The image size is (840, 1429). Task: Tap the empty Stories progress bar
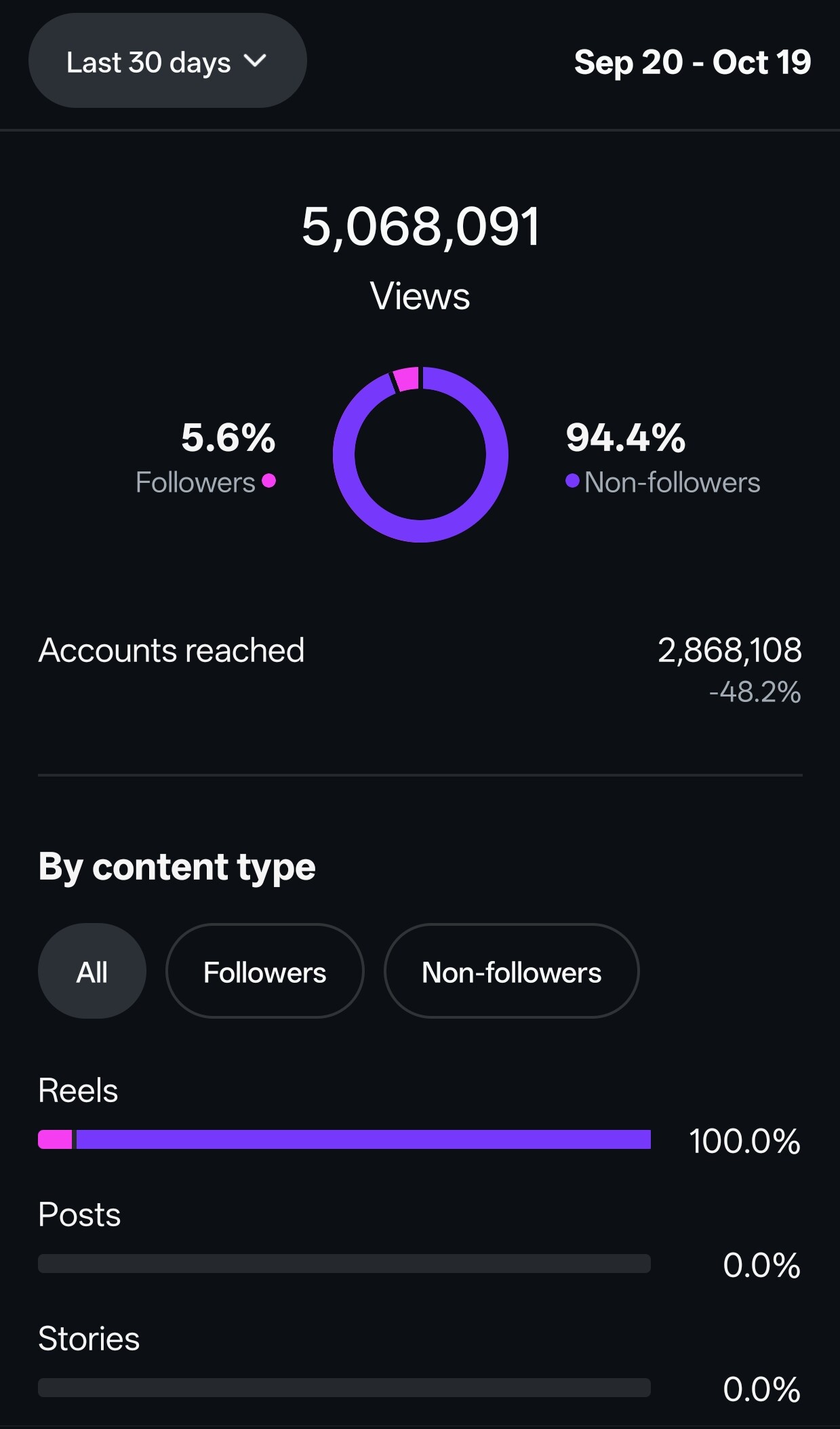344,1388
